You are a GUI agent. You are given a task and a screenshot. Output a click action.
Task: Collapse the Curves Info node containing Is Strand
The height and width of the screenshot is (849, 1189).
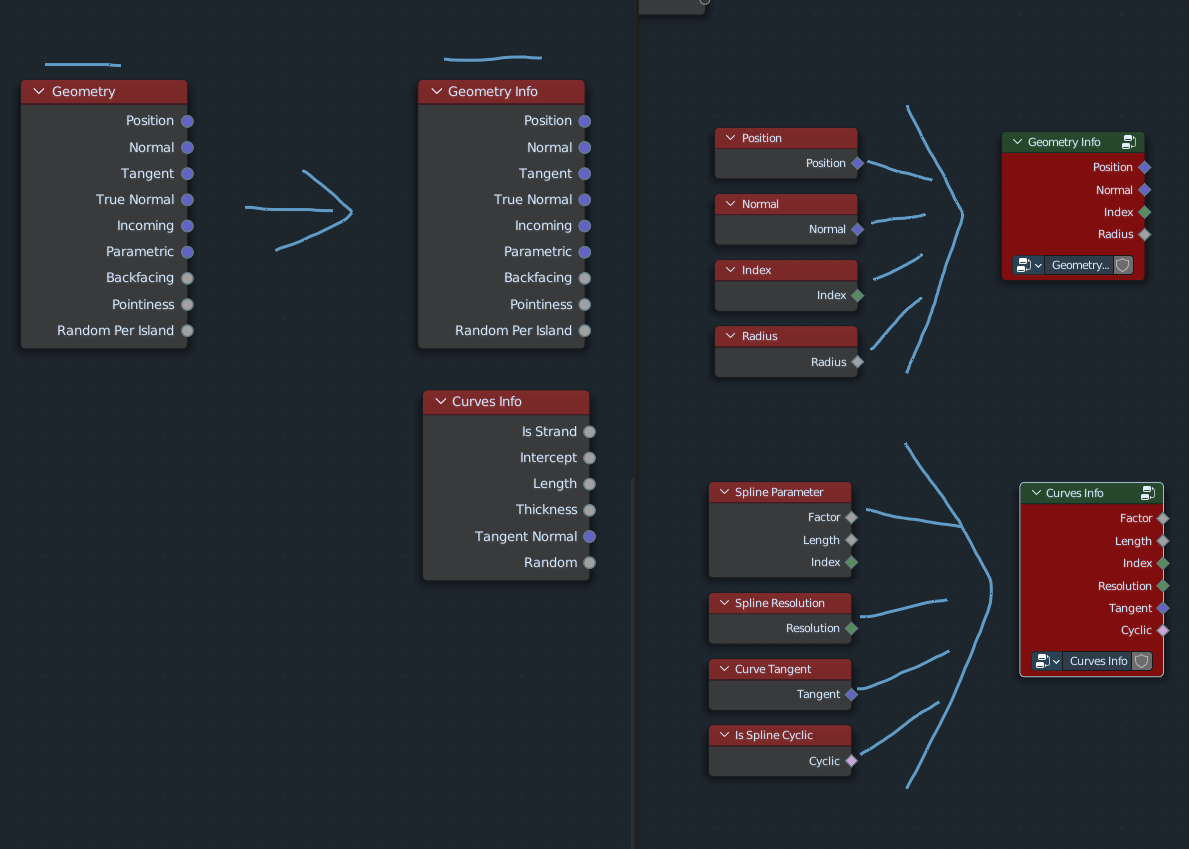441,401
